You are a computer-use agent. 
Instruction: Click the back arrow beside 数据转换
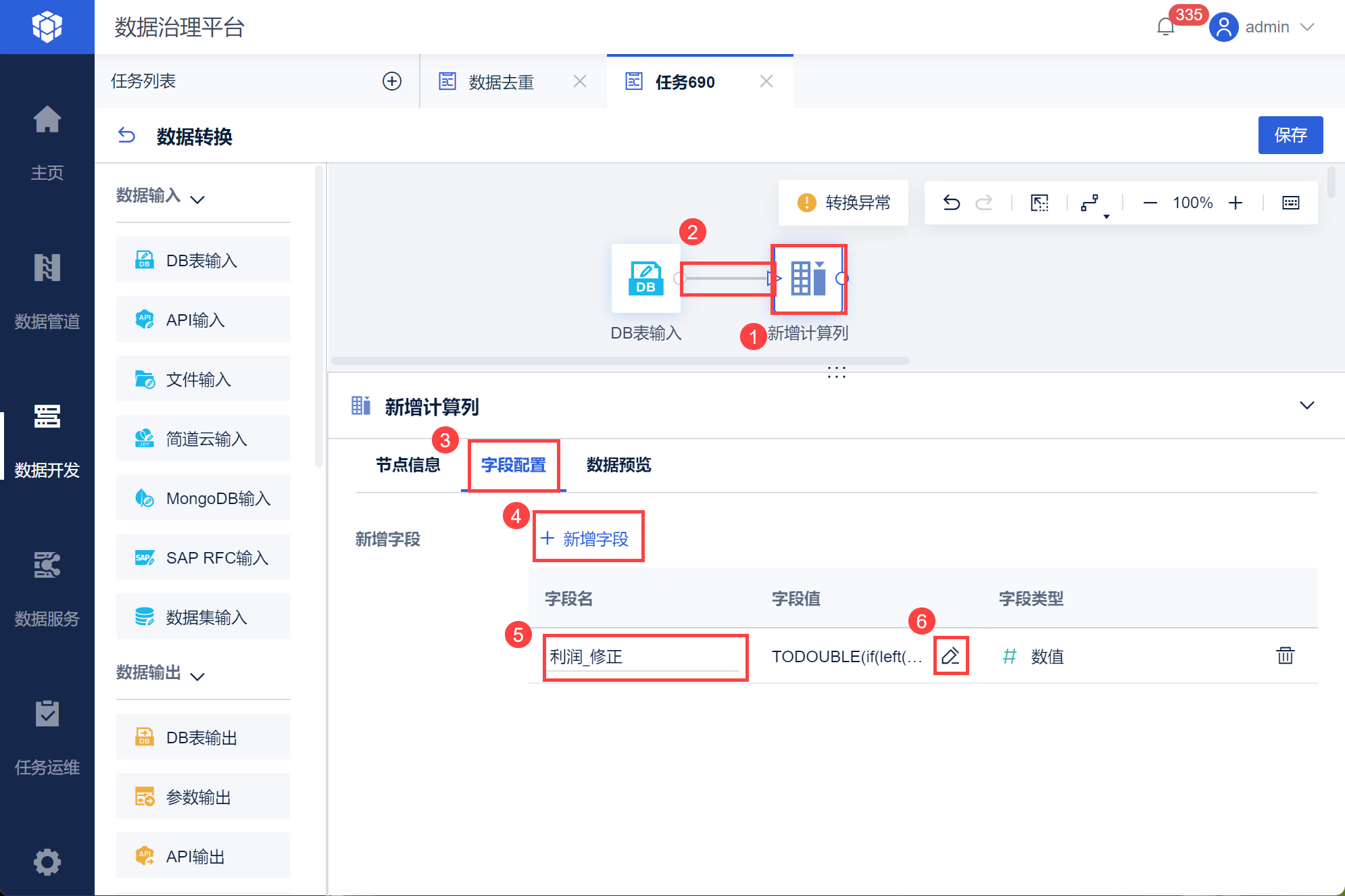(126, 136)
